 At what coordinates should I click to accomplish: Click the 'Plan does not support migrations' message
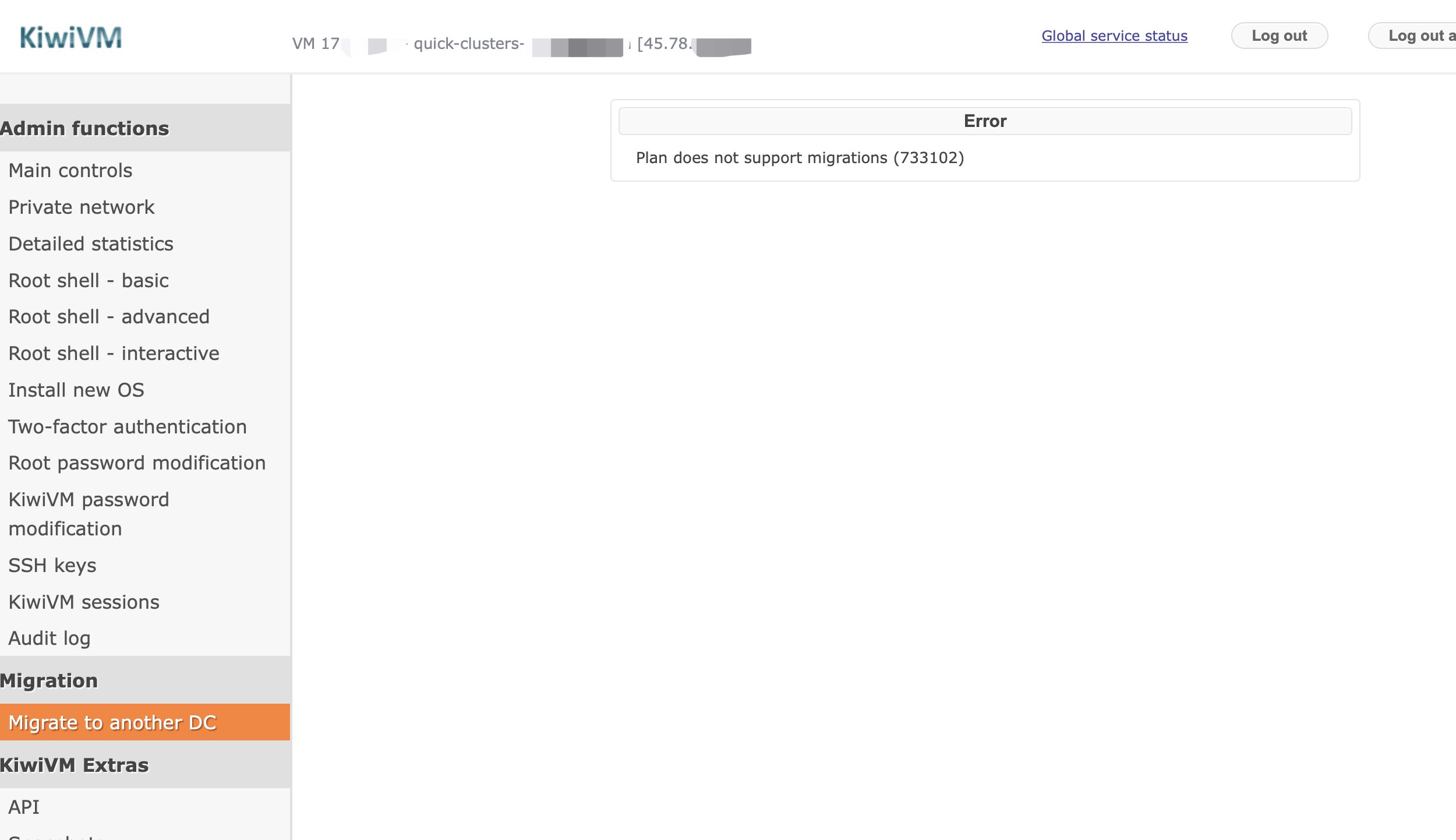pyautogui.click(x=800, y=158)
